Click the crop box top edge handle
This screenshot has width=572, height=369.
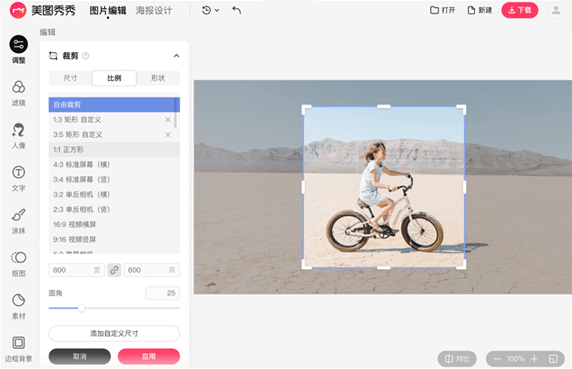click(x=384, y=106)
